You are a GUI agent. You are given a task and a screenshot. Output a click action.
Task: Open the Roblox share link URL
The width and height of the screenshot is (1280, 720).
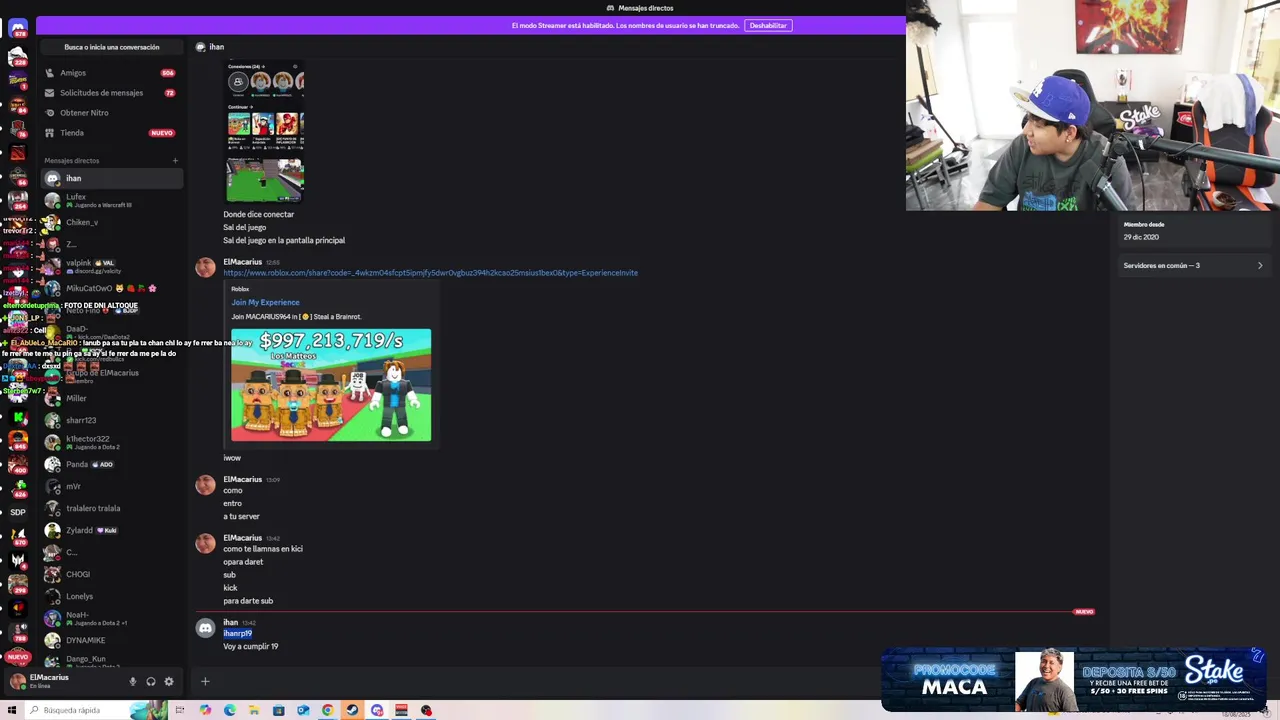point(430,273)
